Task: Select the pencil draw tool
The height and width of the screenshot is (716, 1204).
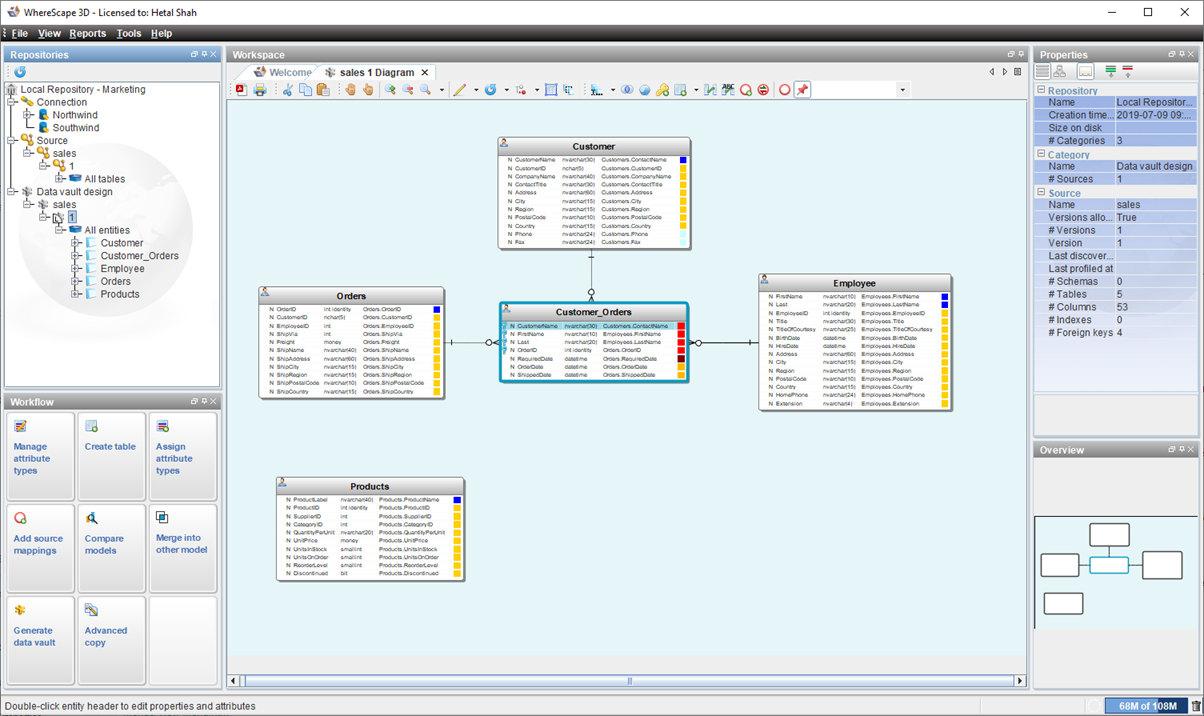Action: [459, 90]
